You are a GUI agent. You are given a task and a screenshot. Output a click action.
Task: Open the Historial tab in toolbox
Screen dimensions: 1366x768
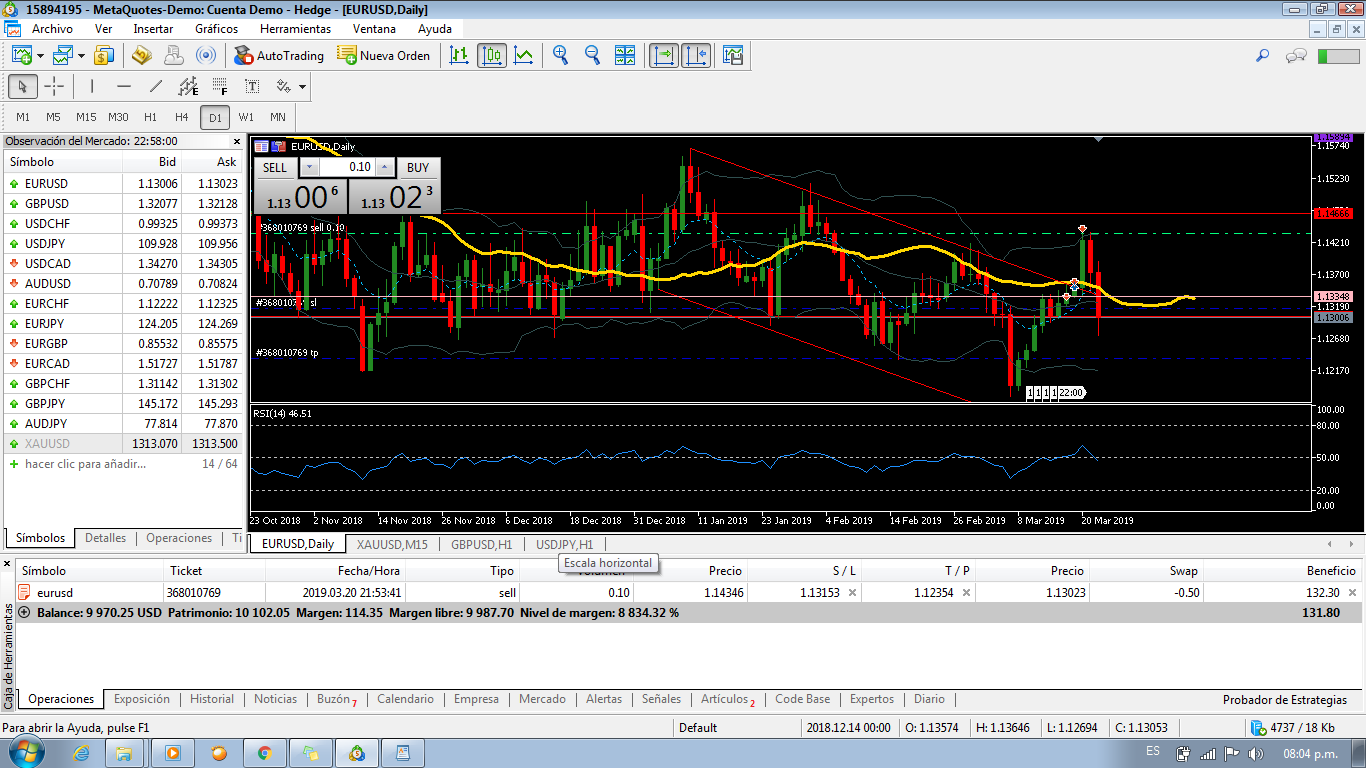click(x=212, y=699)
